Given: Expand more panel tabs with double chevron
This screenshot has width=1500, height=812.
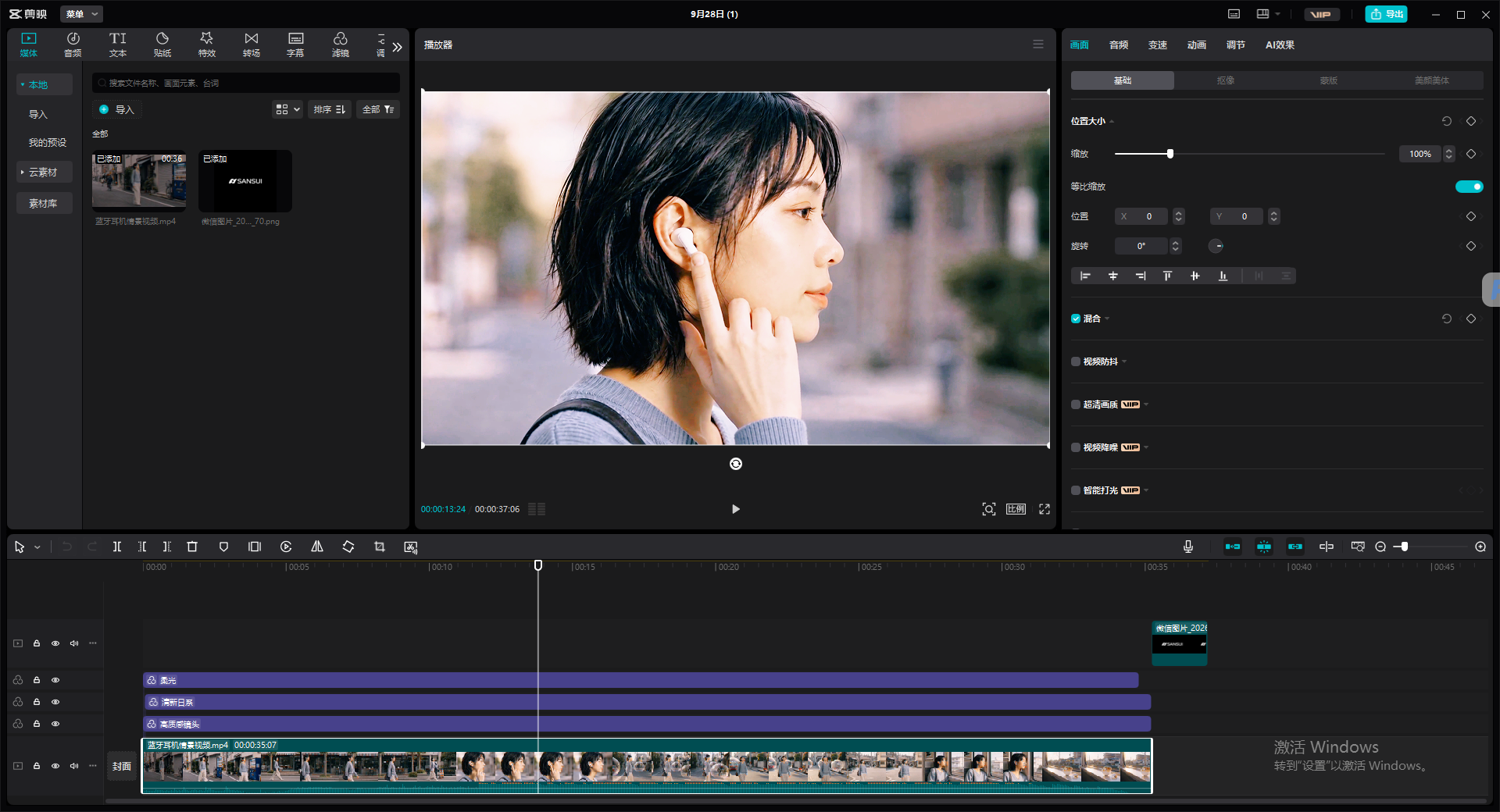Looking at the screenshot, I should (x=398, y=47).
